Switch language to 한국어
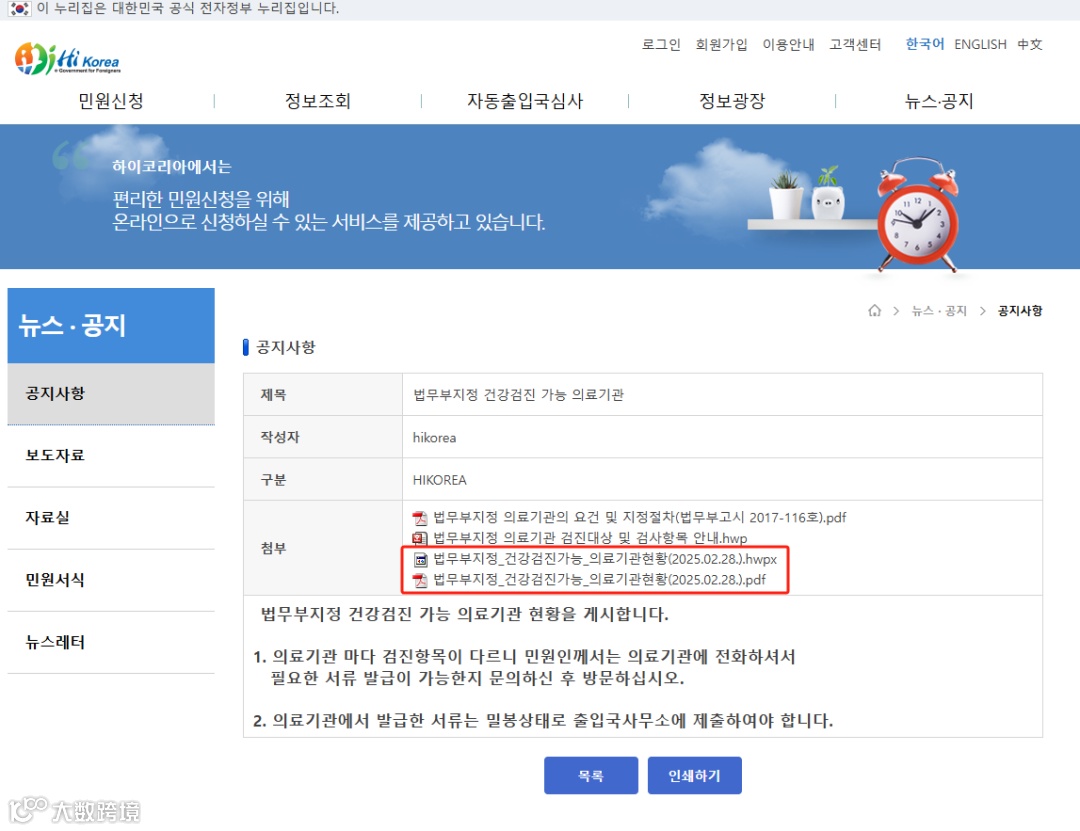This screenshot has width=1080, height=831. click(924, 44)
